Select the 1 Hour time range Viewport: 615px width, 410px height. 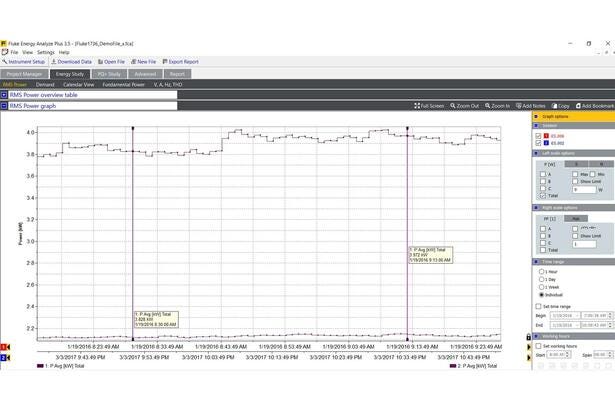click(543, 271)
